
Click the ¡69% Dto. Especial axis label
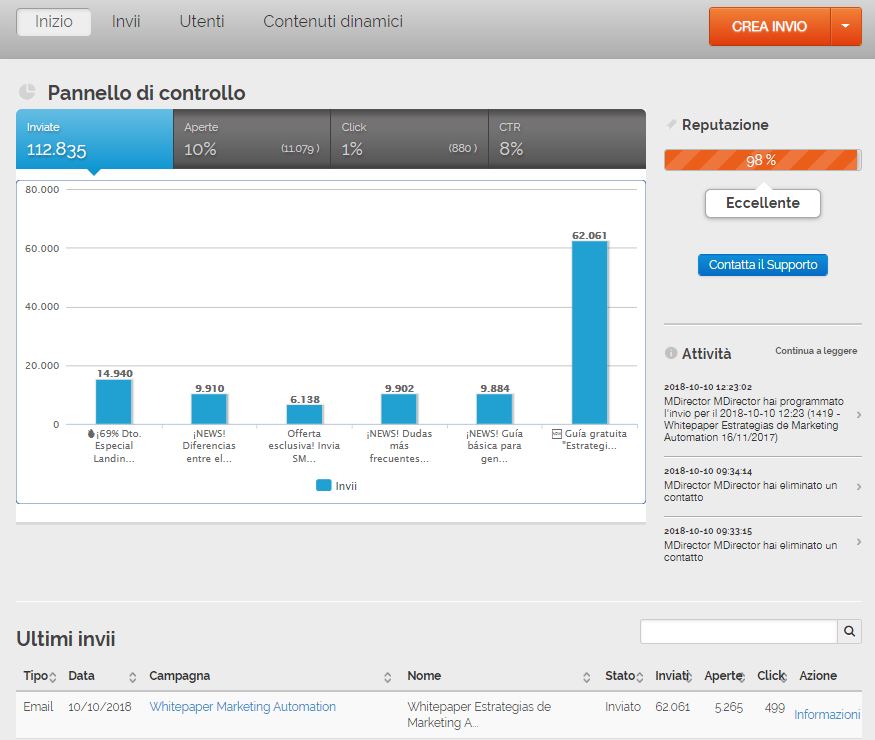(114, 446)
